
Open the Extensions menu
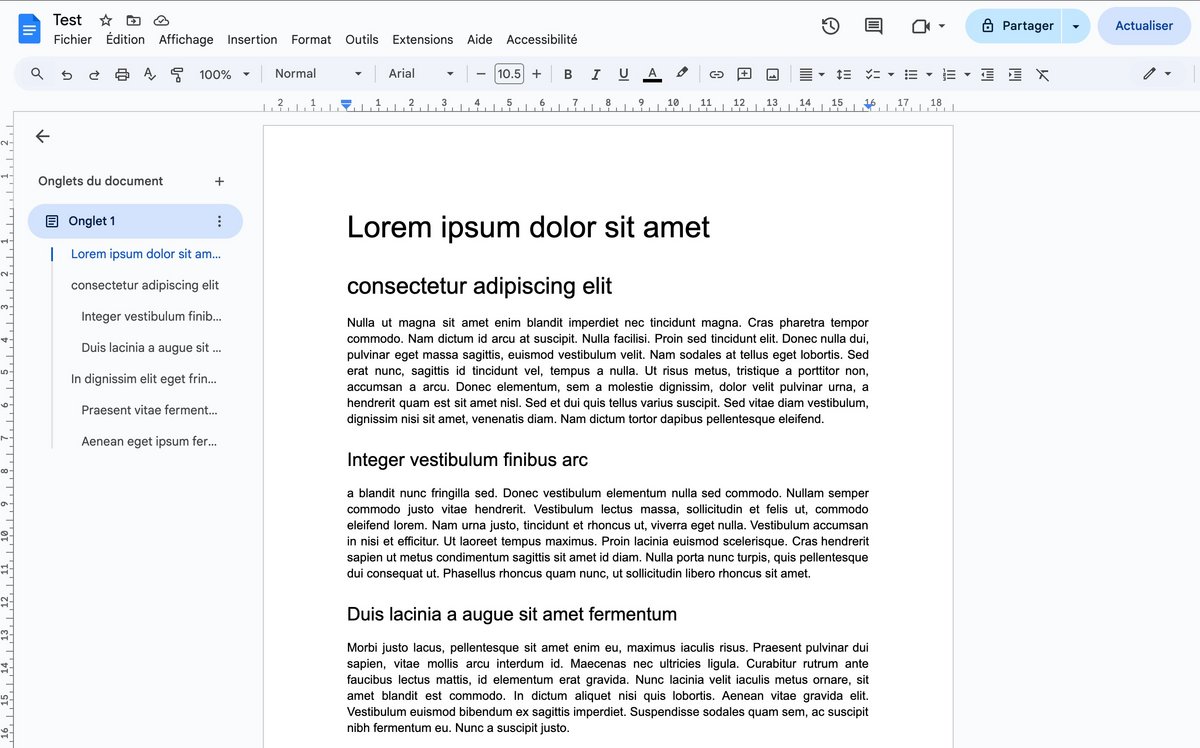click(x=422, y=40)
